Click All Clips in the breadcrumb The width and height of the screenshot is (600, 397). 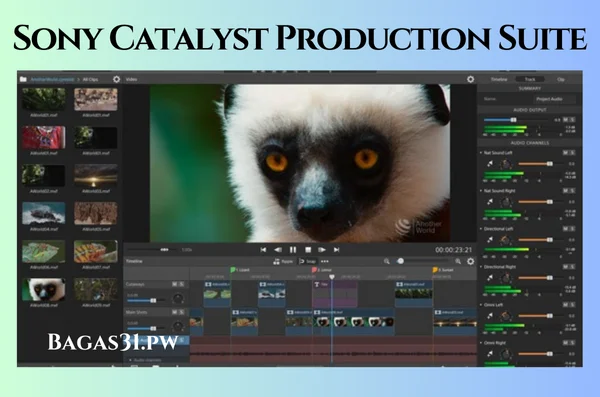click(90, 79)
